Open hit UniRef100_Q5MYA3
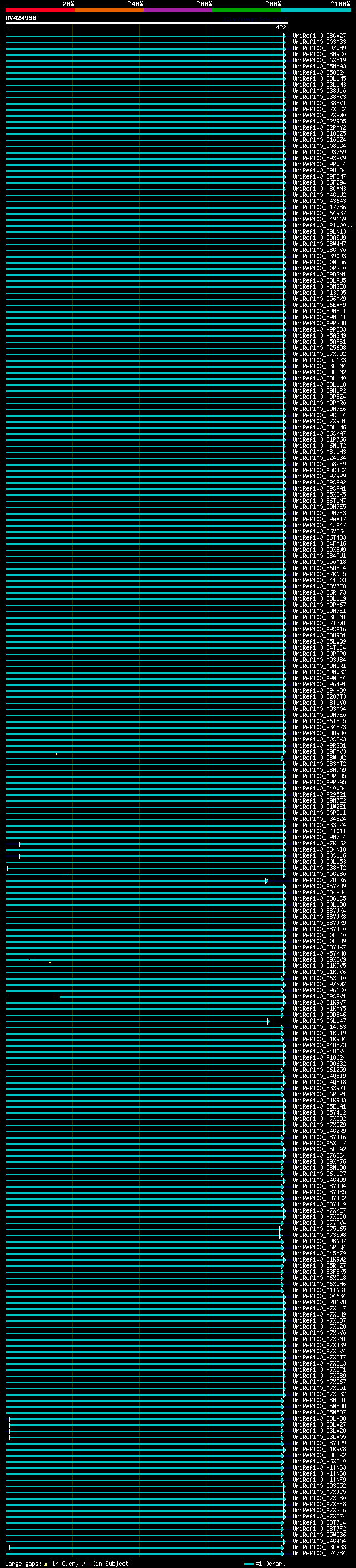356x1568 pixels. [319, 66]
